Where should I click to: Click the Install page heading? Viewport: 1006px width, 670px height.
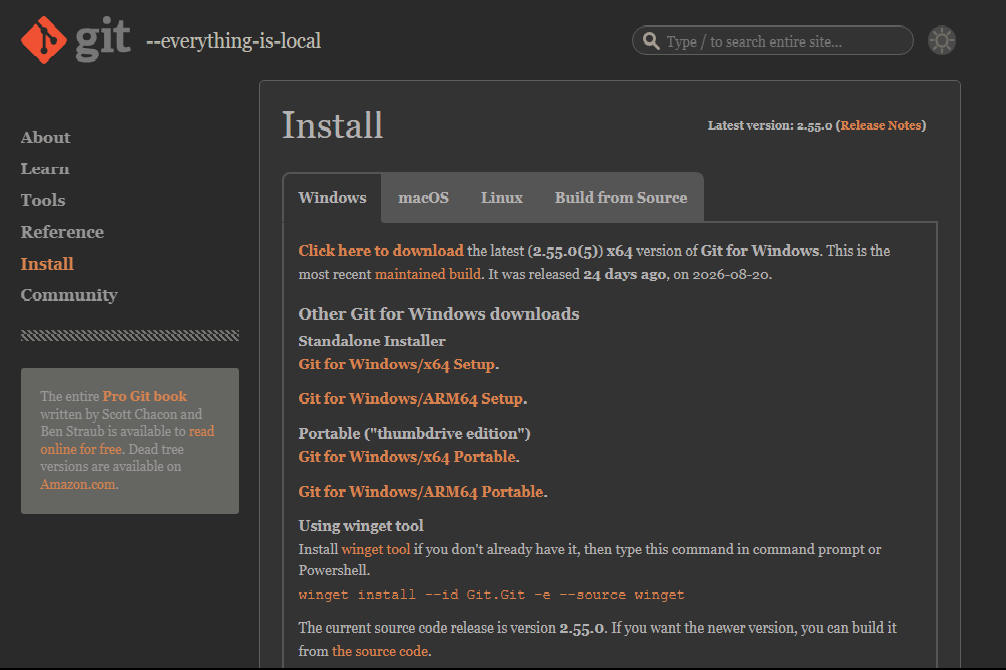point(332,125)
